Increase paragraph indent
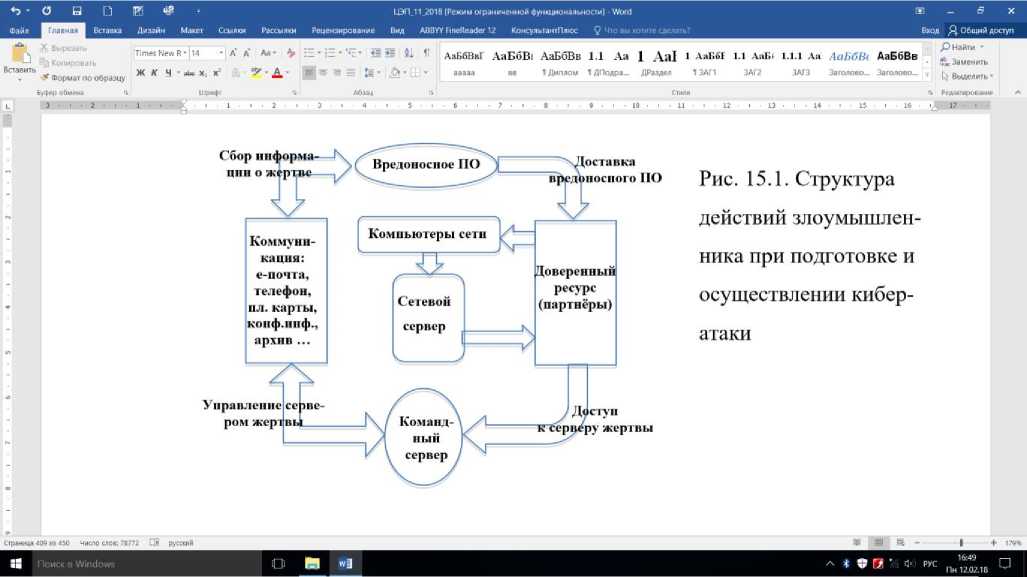This screenshot has height=577, width=1027. pos(390,53)
